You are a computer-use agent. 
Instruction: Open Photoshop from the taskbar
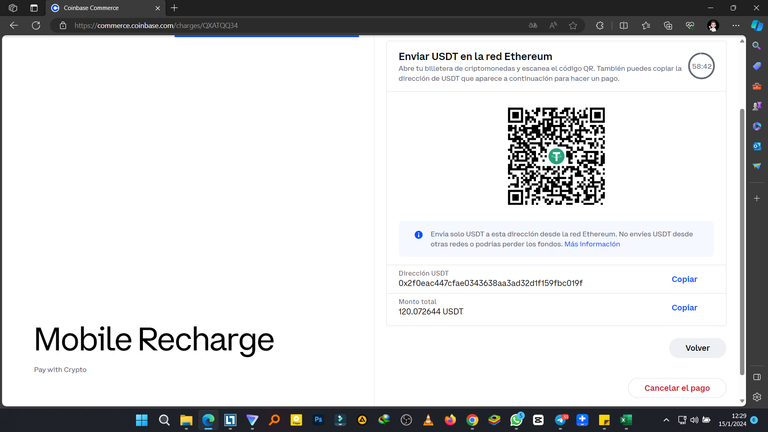[318, 420]
